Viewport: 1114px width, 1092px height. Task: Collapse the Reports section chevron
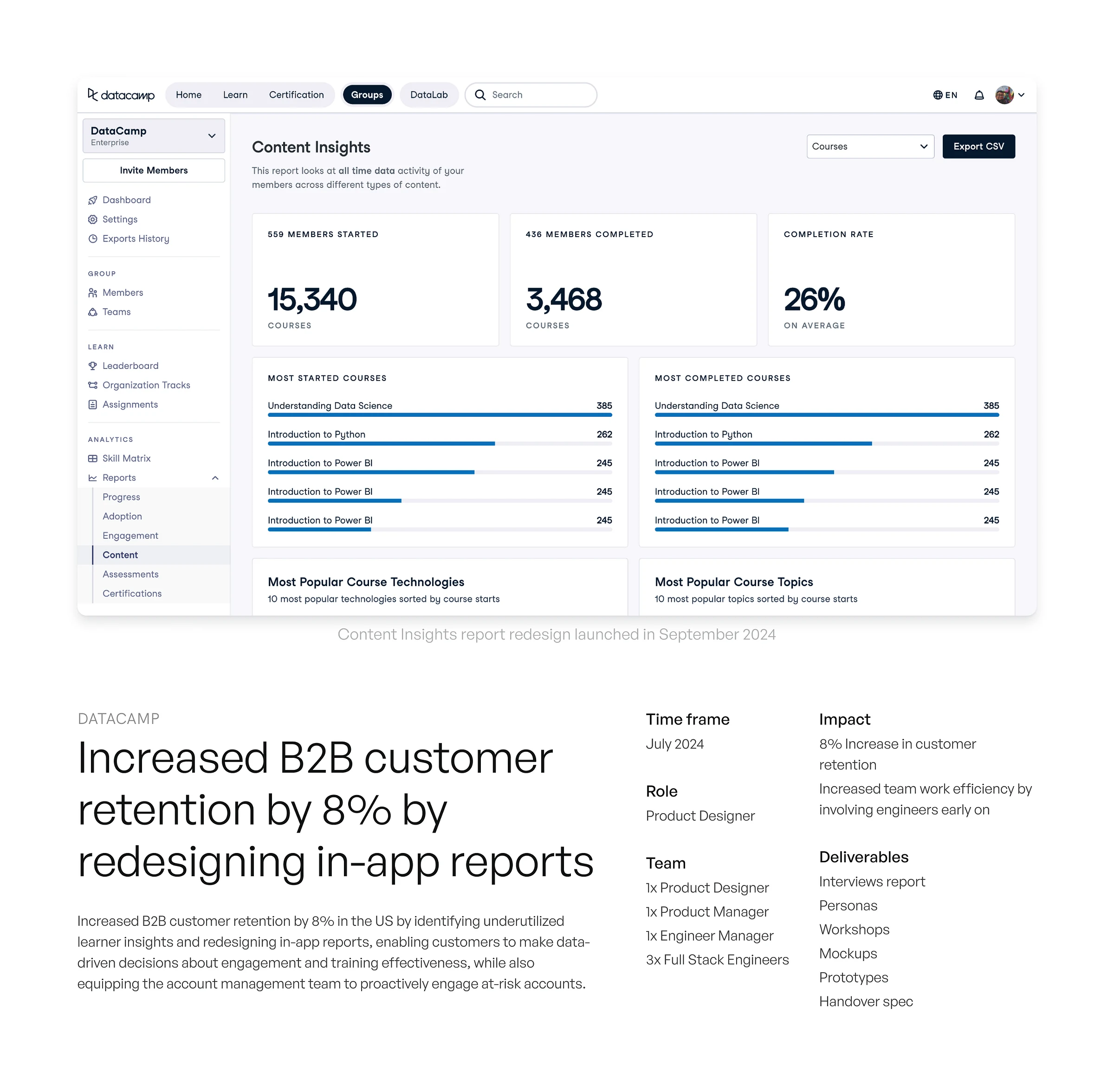click(x=215, y=478)
